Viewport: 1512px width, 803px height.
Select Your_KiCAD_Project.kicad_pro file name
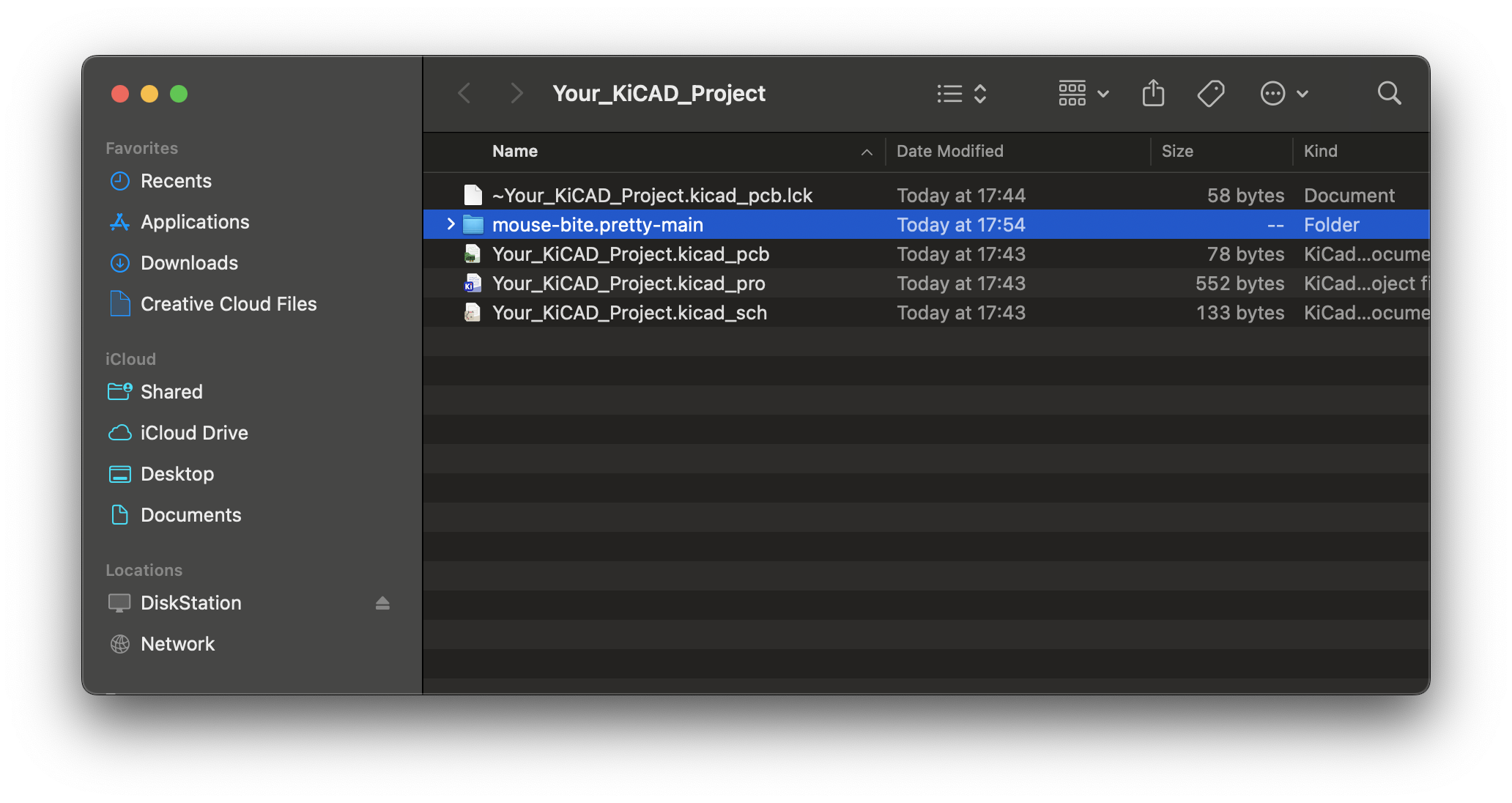pos(629,284)
